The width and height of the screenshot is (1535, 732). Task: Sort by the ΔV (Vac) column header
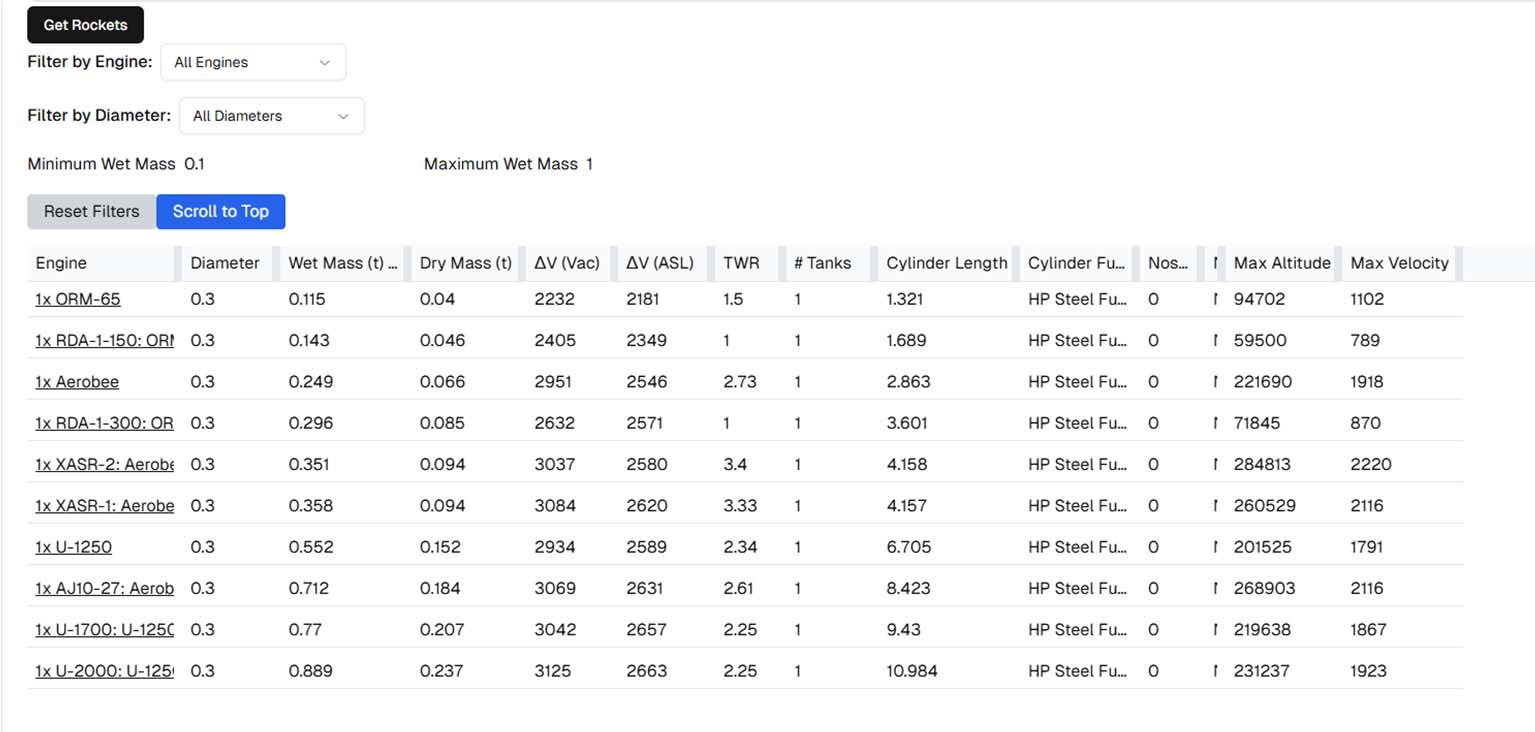click(x=567, y=263)
